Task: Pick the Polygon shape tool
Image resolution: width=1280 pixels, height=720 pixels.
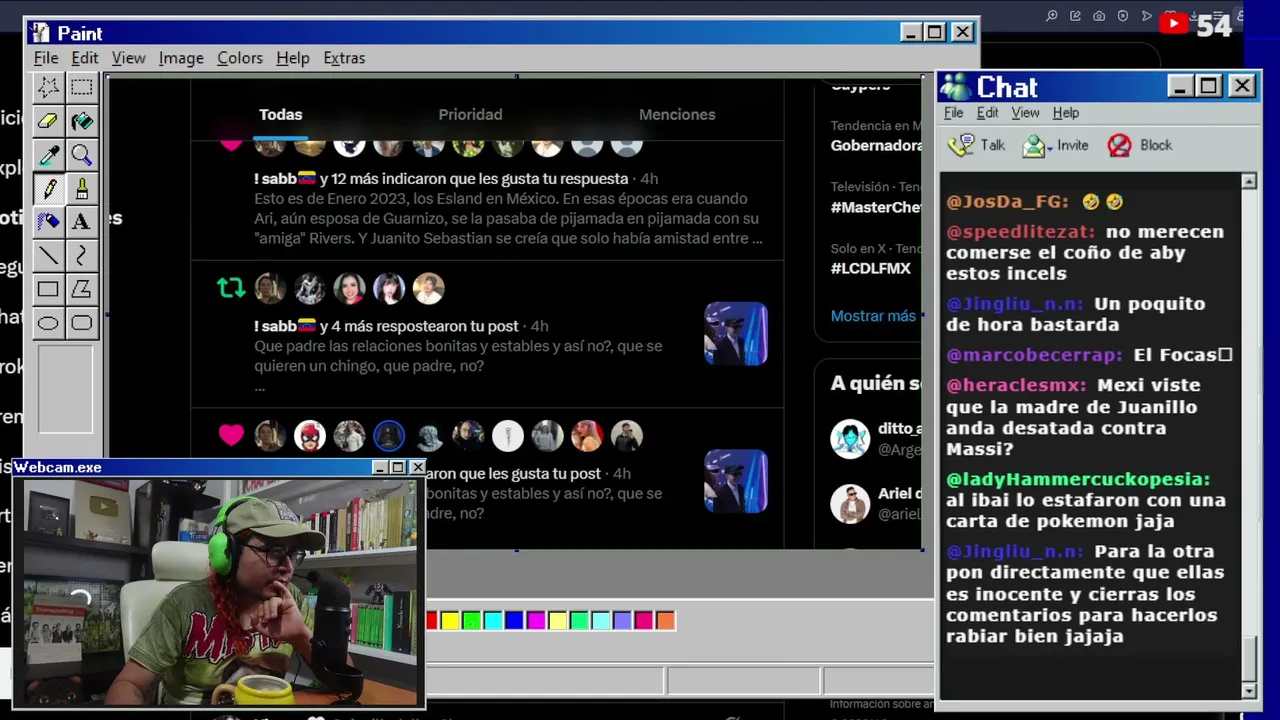Action: pyautogui.click(x=82, y=289)
